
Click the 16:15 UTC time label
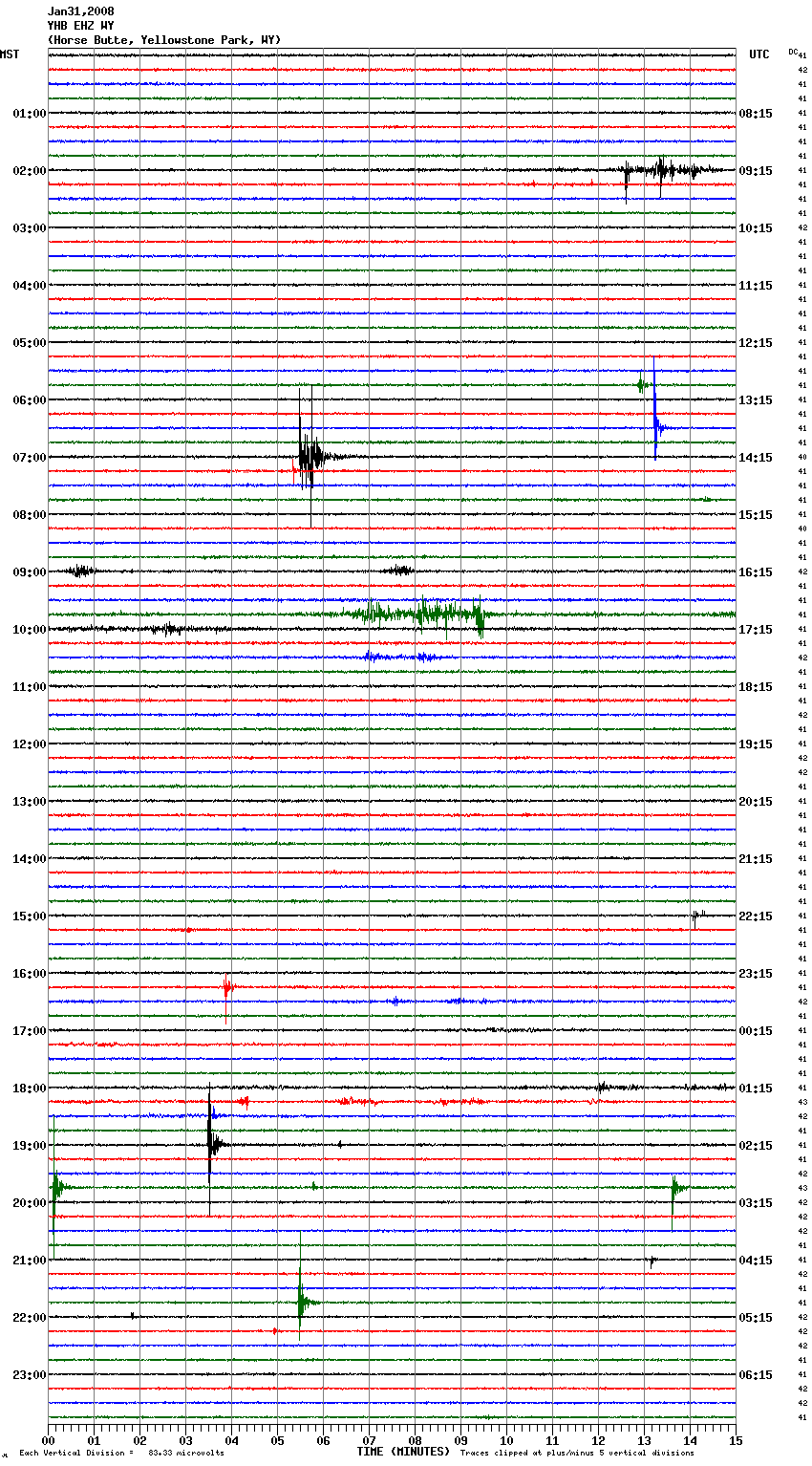756,572
